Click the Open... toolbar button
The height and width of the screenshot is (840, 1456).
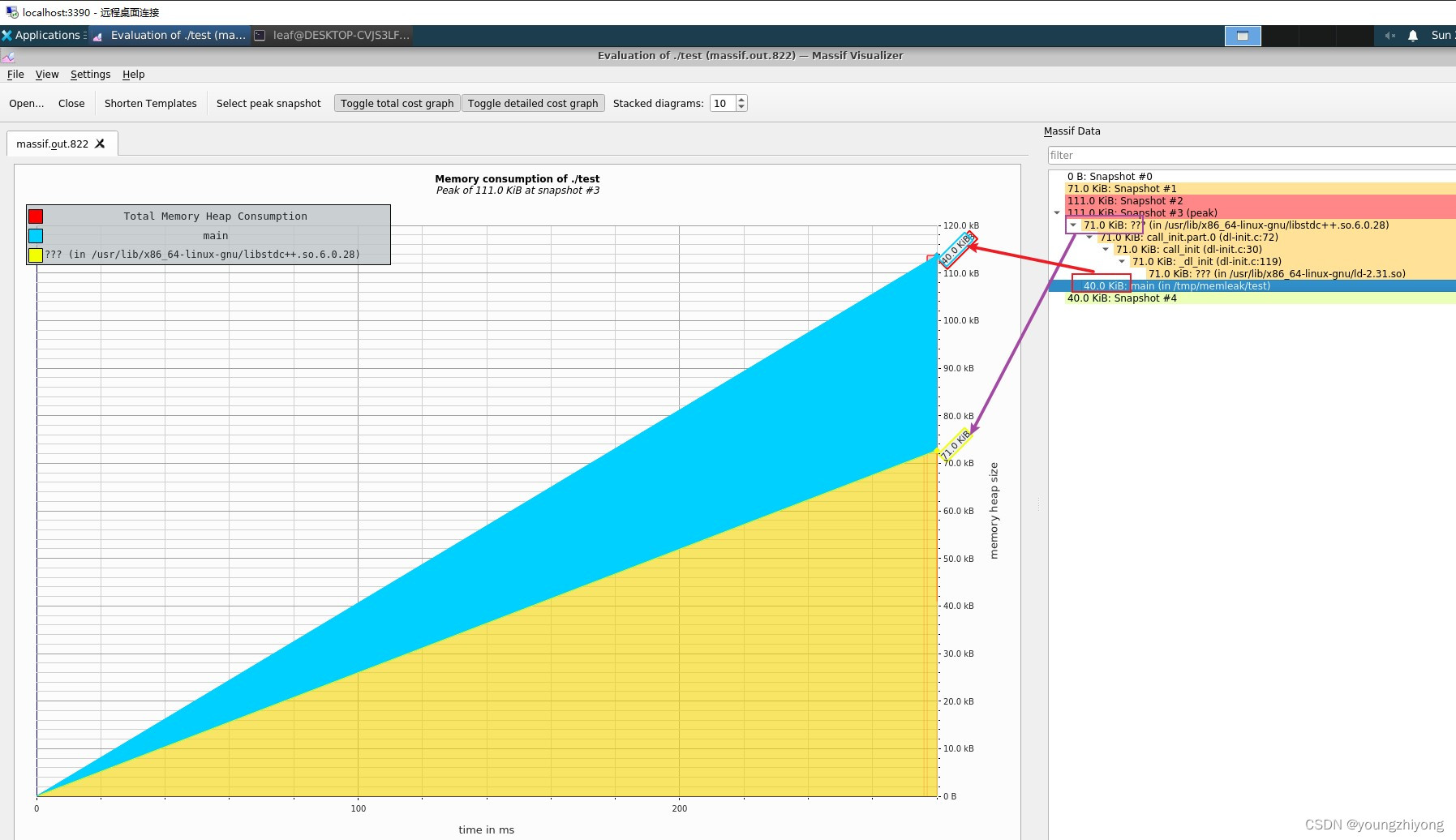[27, 103]
